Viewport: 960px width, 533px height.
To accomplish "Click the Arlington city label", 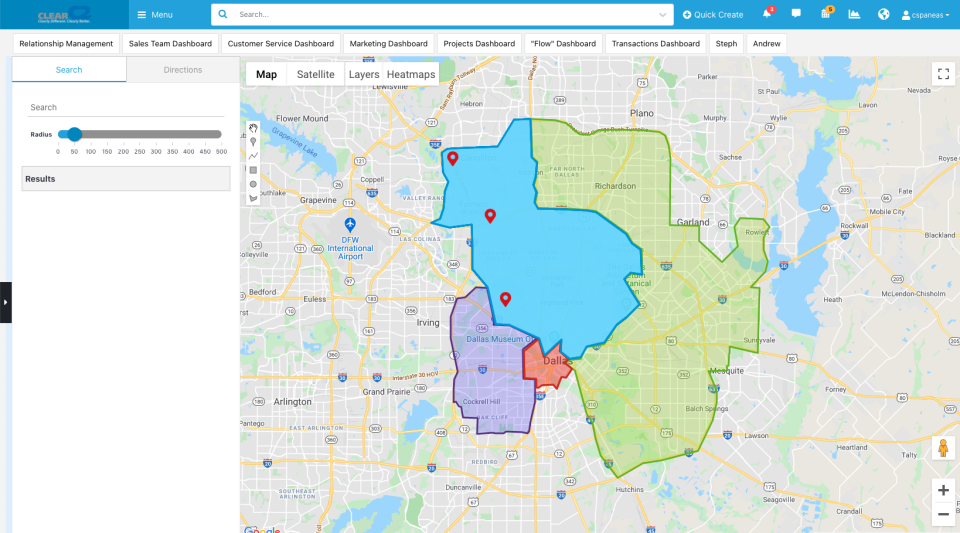I will (x=292, y=402).
